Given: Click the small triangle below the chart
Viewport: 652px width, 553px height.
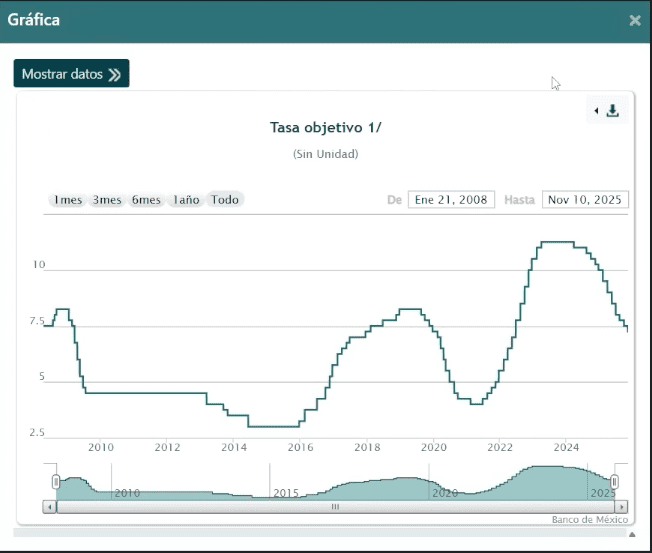Looking at the screenshot, I should (632, 534).
